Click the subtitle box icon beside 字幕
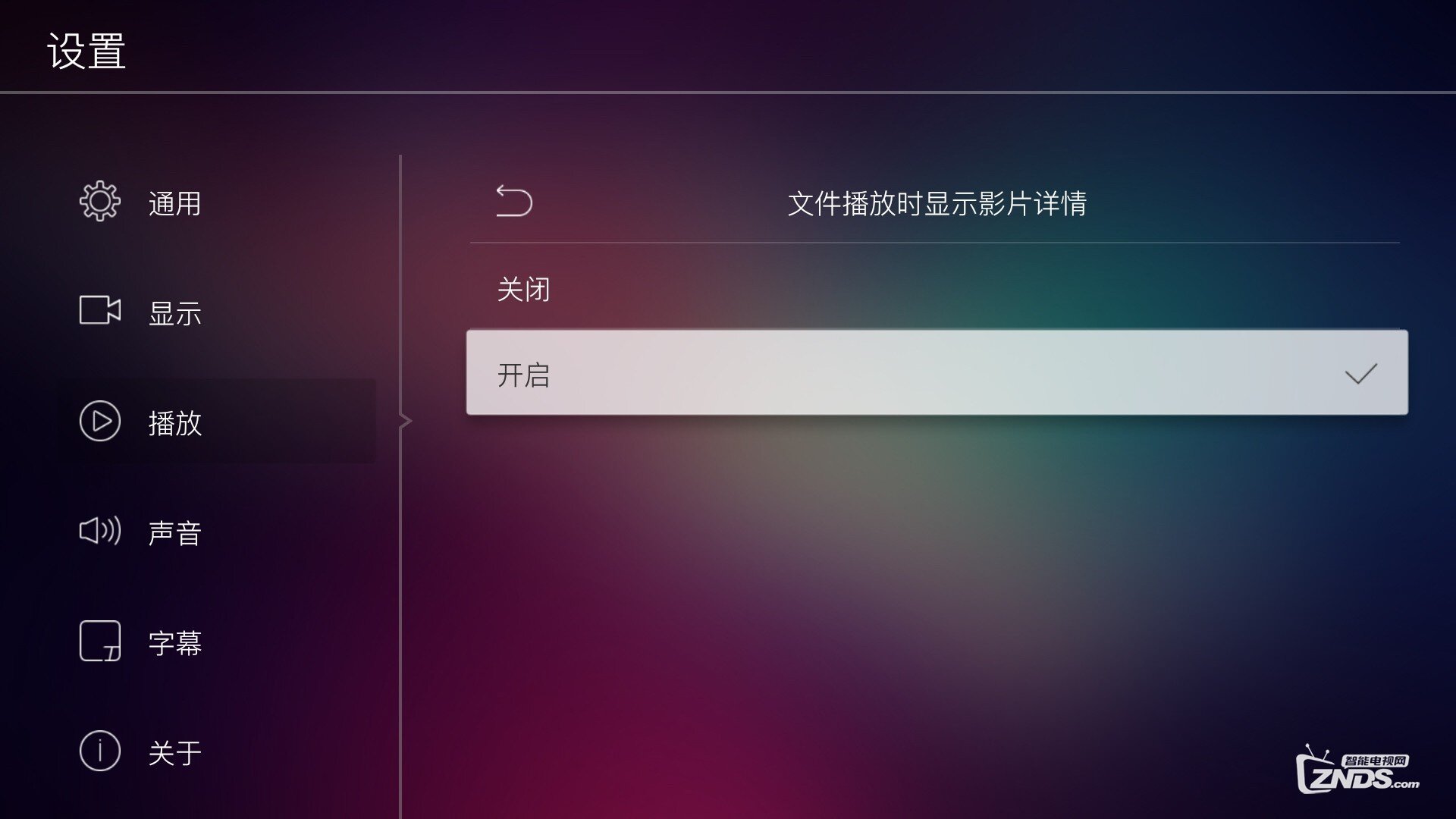1456x819 pixels. pyautogui.click(x=100, y=641)
